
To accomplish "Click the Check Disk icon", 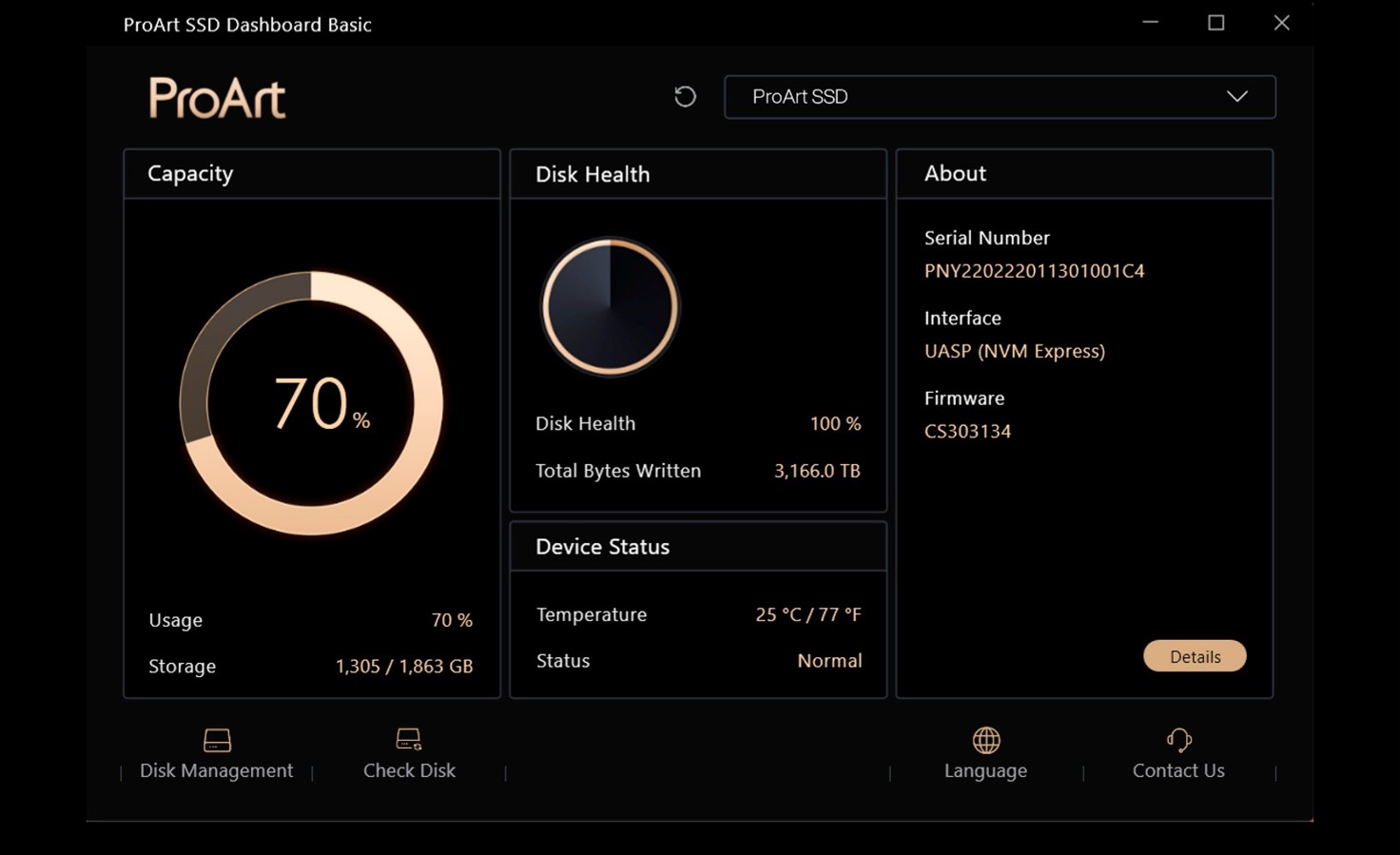I will pyautogui.click(x=409, y=739).
